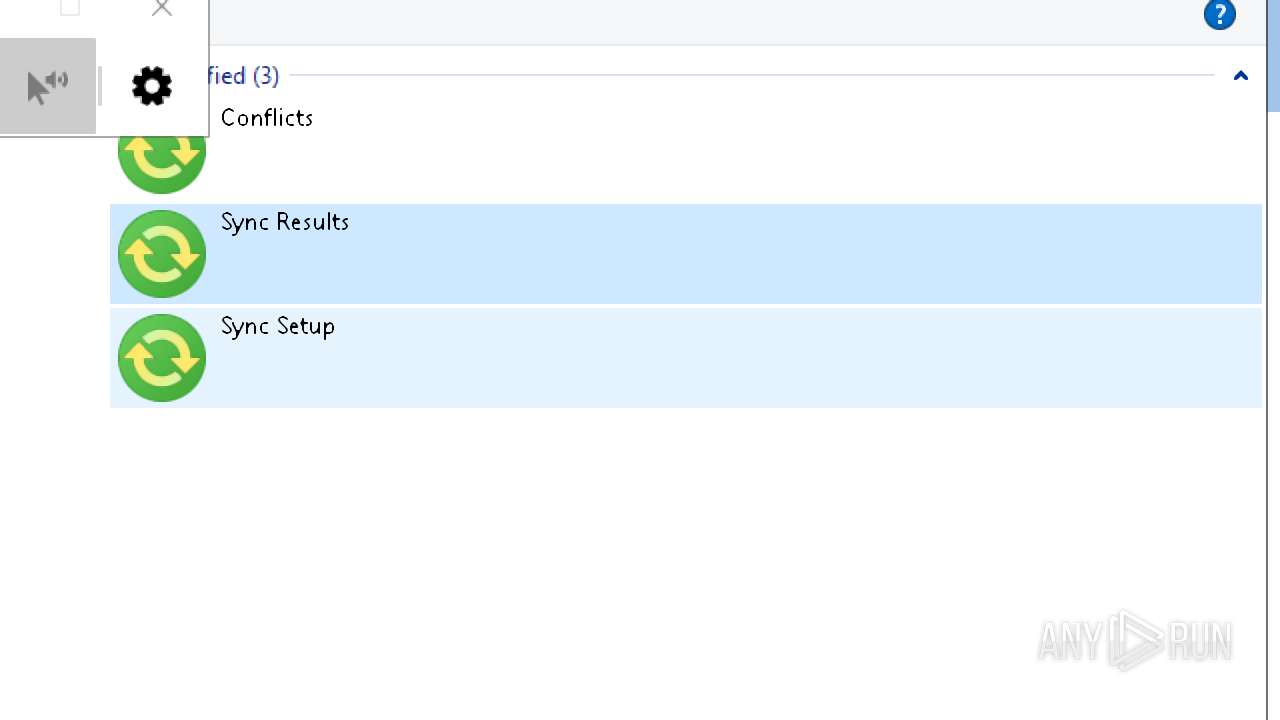Select the Conflicts label text
Screen dimensions: 1280x720
pos(267,118)
